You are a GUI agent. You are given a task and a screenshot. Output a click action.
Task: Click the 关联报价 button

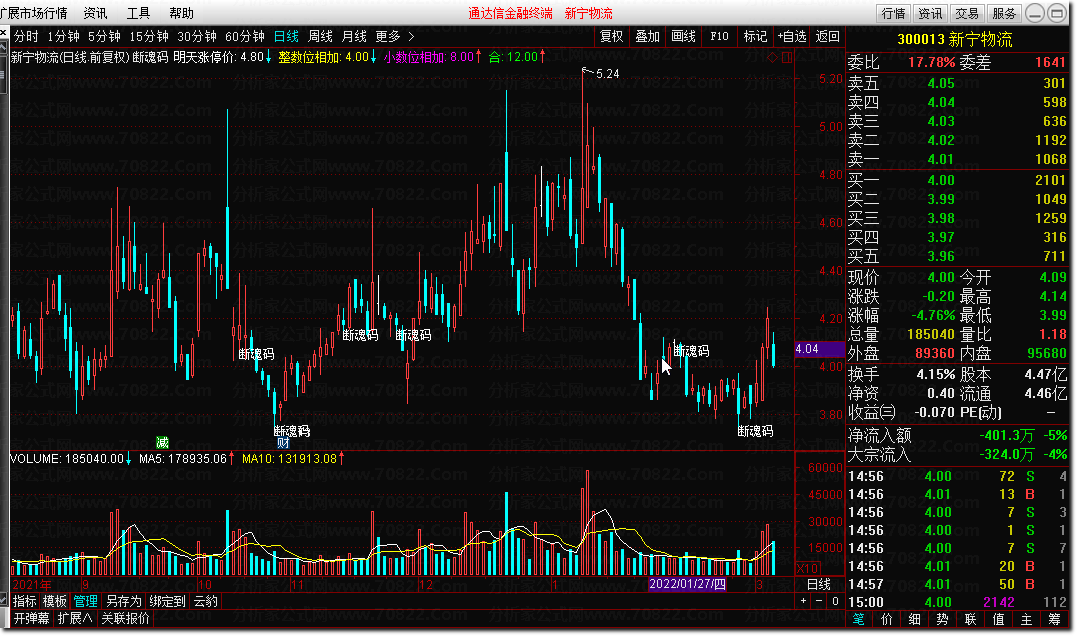click(x=125, y=618)
